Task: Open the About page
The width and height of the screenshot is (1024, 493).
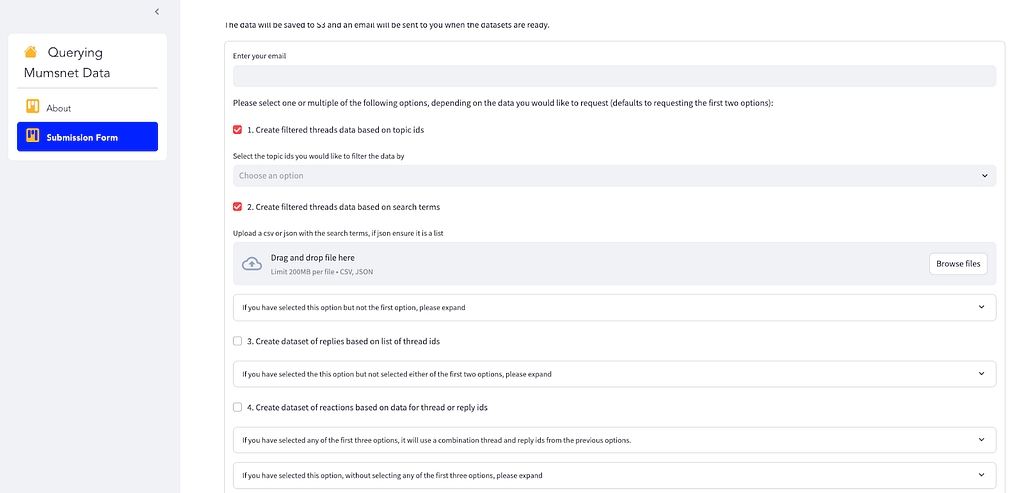Action: (88, 107)
